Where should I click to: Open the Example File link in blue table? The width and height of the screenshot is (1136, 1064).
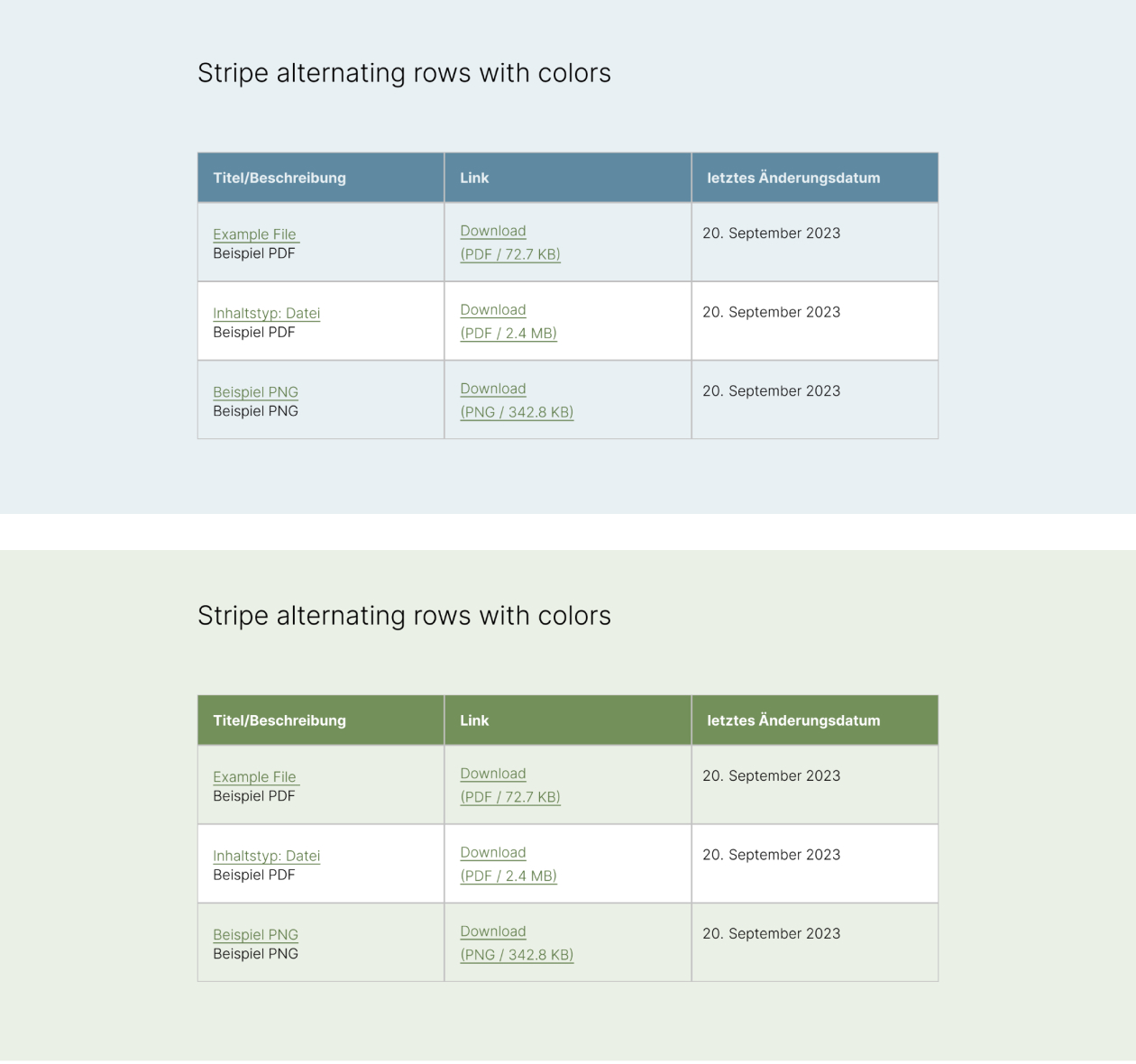[255, 234]
